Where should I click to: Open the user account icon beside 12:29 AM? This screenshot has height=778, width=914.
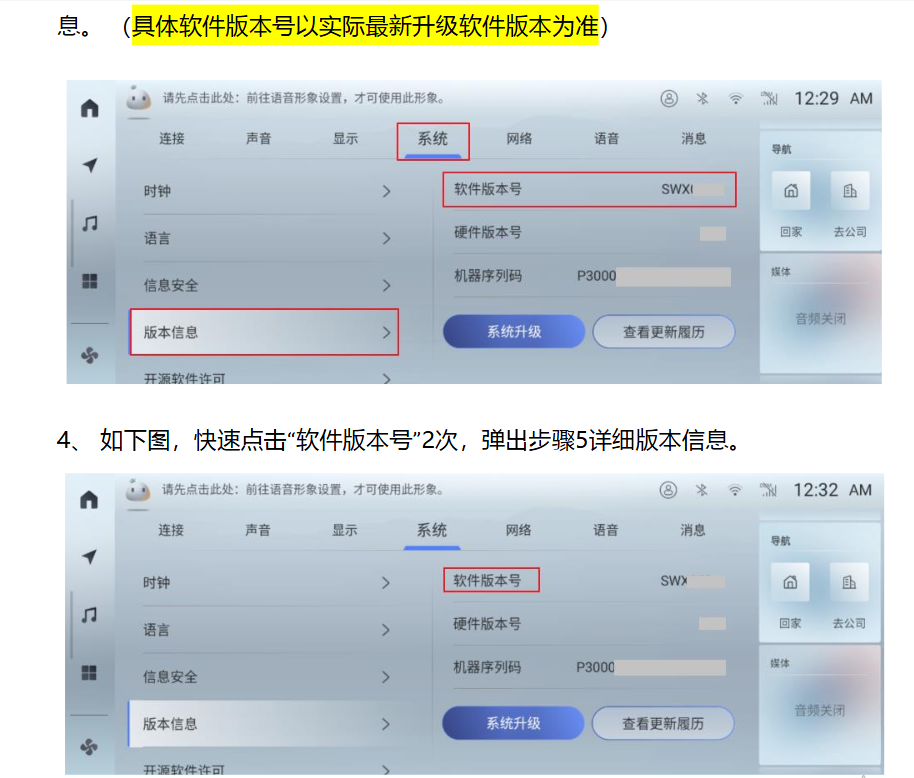[669, 98]
